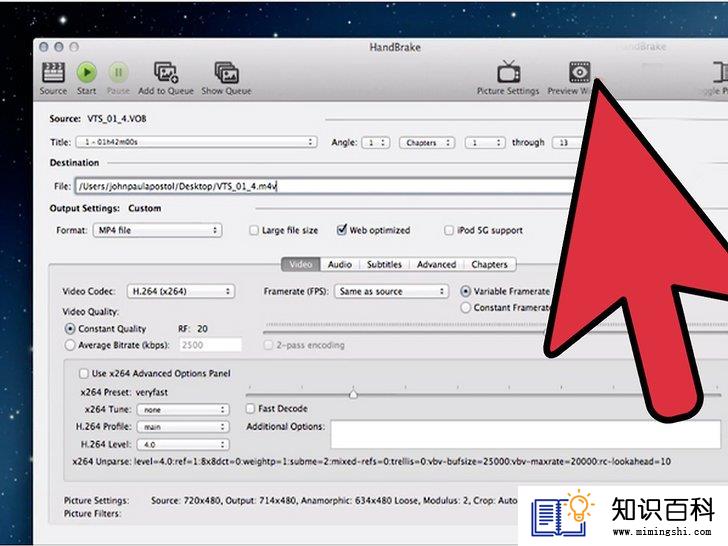Start encoding with the green Start button
This screenshot has height=546, width=728.
pyautogui.click(x=87, y=72)
